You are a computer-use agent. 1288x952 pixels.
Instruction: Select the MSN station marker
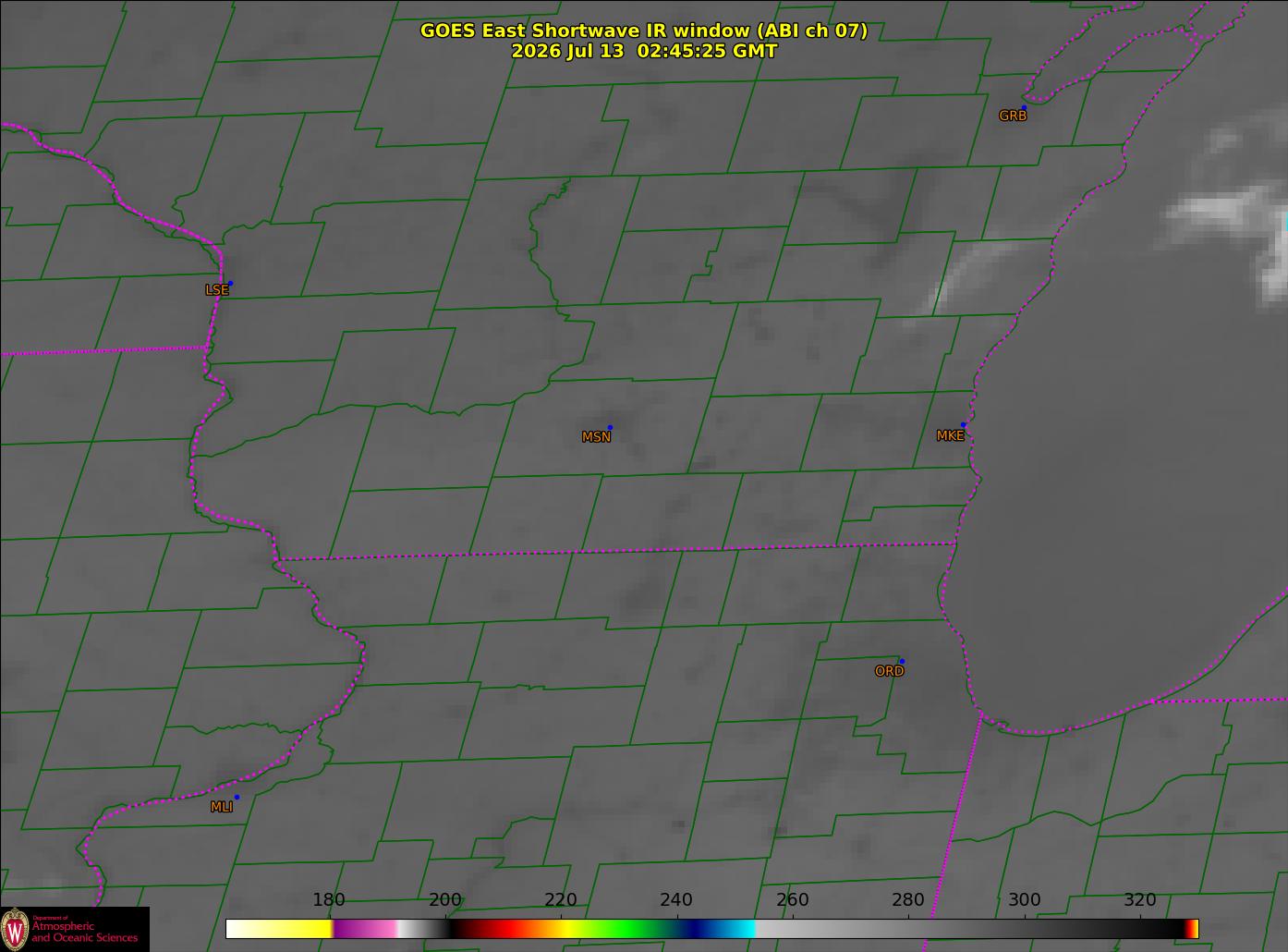pyautogui.click(x=610, y=427)
